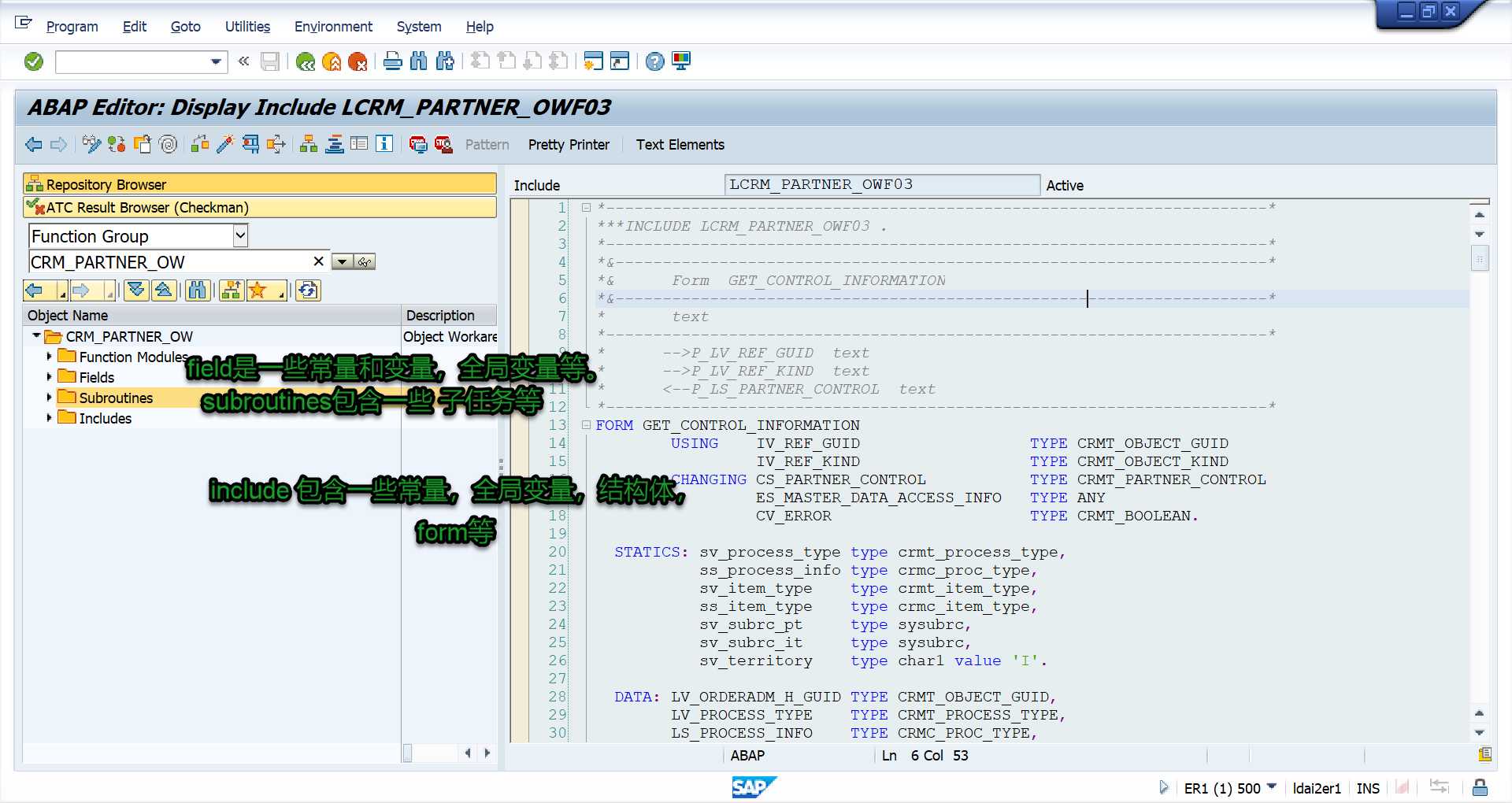Click the Display/Change glasses-pencil icon
This screenshot has width=1512, height=803.
pos(91,145)
